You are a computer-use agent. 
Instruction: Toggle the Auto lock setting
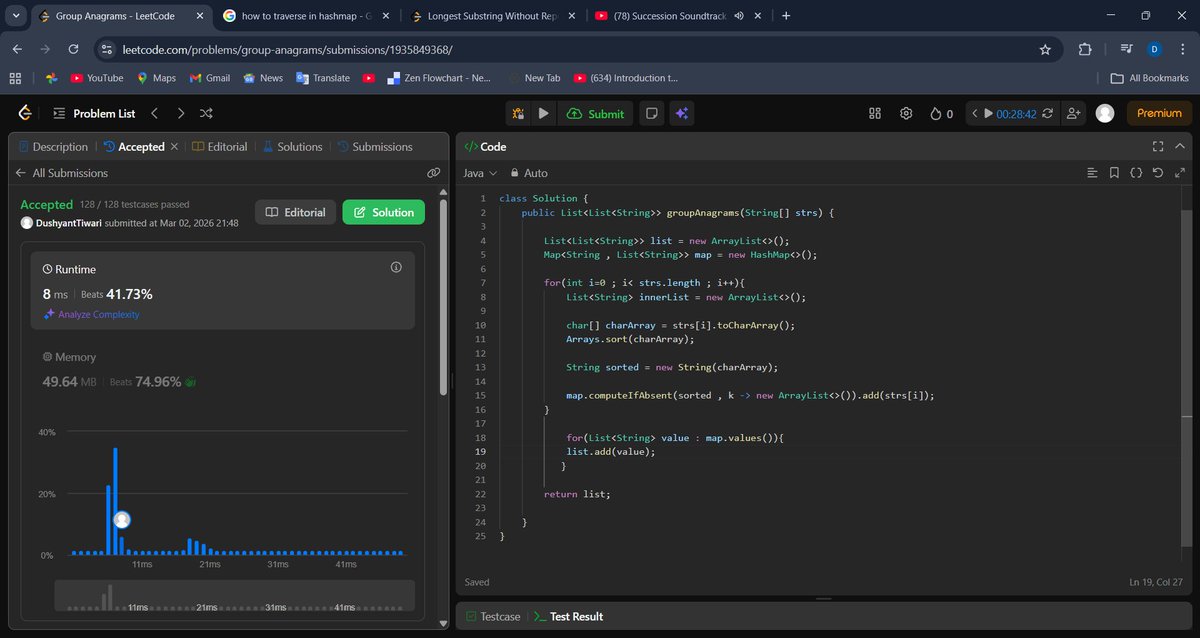tap(529, 173)
